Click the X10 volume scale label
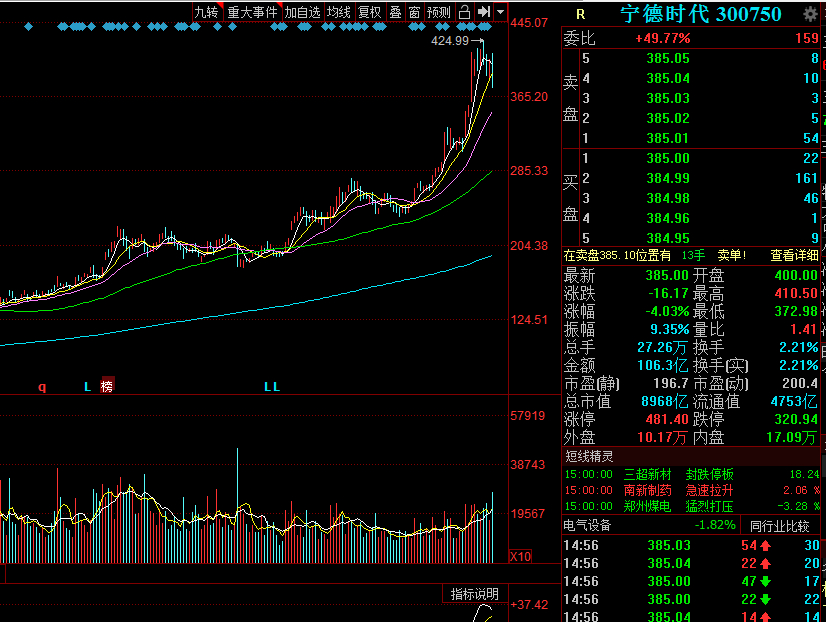Viewport: 826px width, 622px height. point(520,556)
